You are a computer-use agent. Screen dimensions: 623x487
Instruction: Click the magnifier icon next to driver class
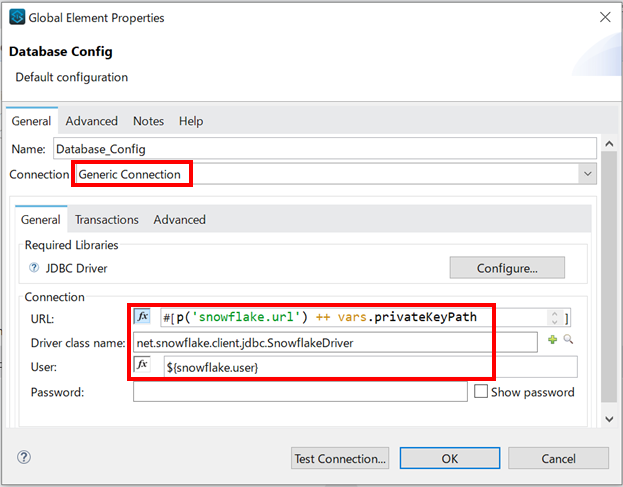567,342
